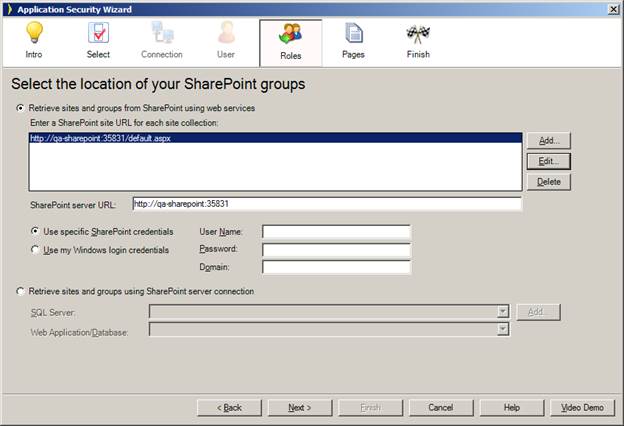Click the Connection step icon

point(162,32)
